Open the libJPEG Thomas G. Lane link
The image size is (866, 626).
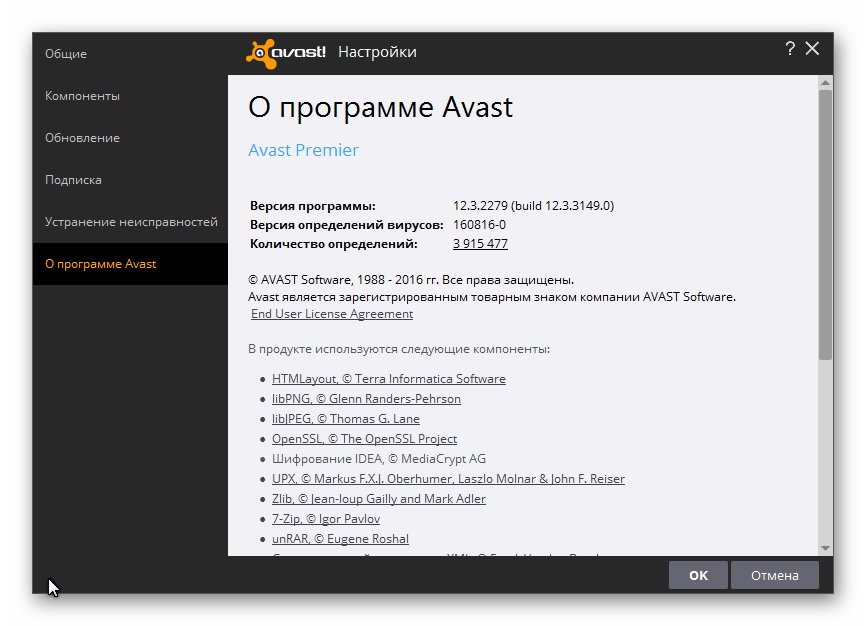pos(346,419)
